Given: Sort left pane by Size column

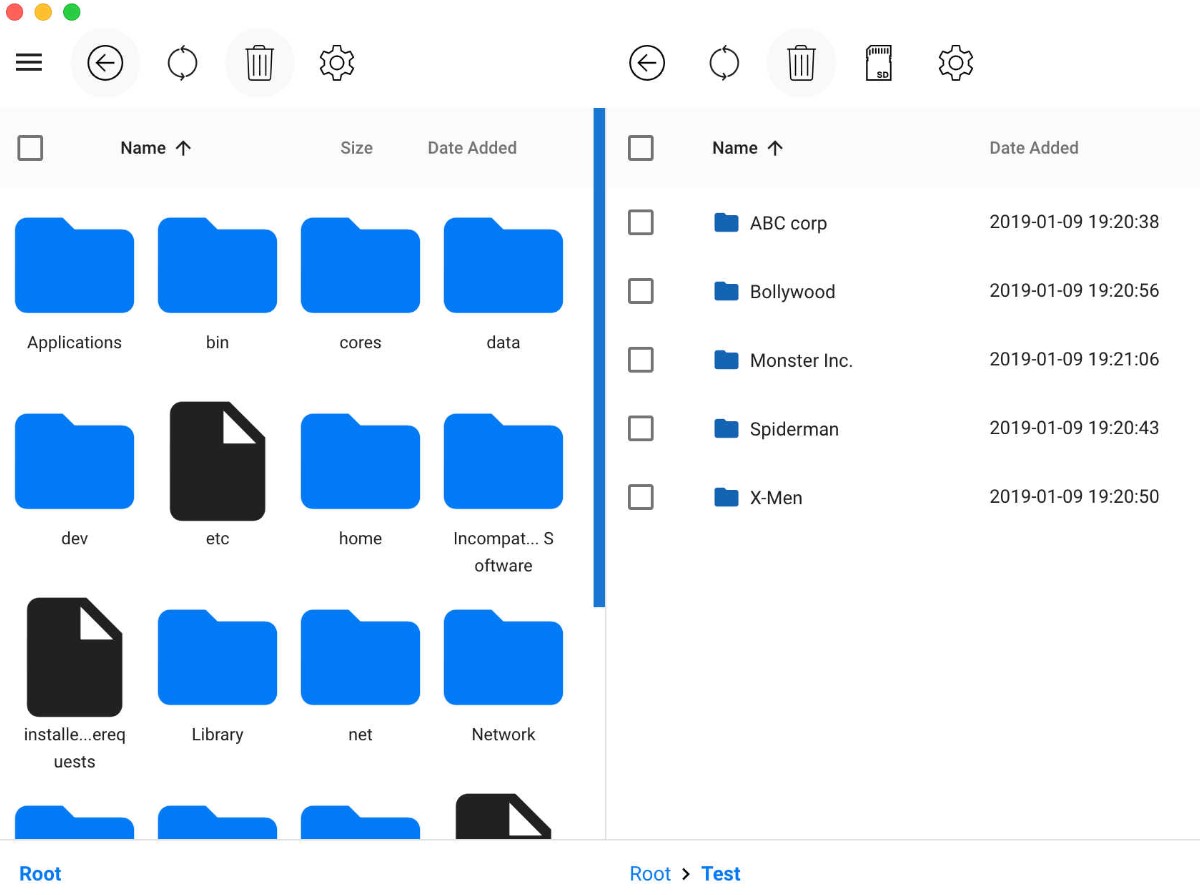Looking at the screenshot, I should click(x=356, y=147).
